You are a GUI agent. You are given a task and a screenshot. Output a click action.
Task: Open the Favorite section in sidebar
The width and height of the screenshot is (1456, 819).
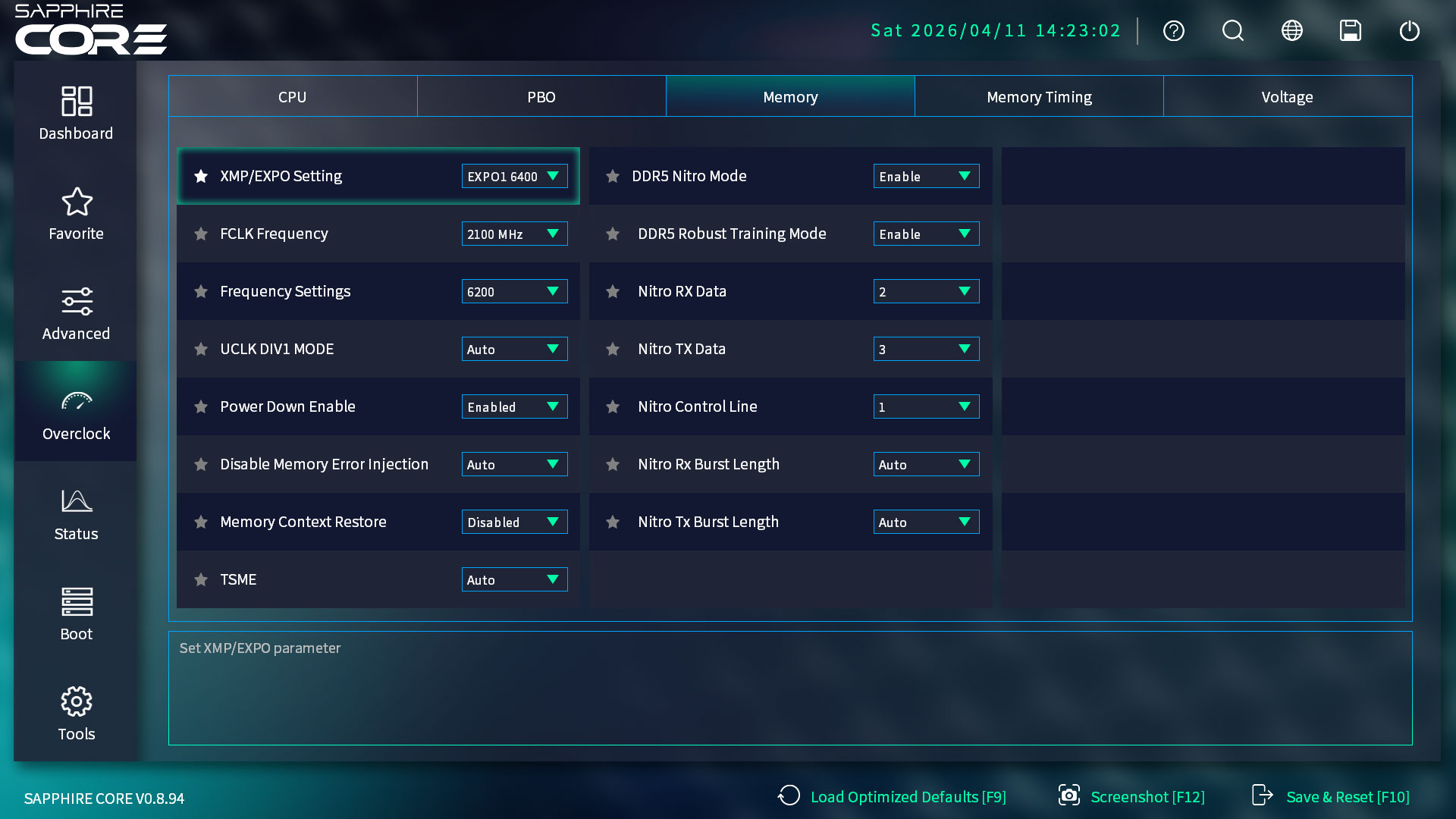pyautogui.click(x=76, y=214)
